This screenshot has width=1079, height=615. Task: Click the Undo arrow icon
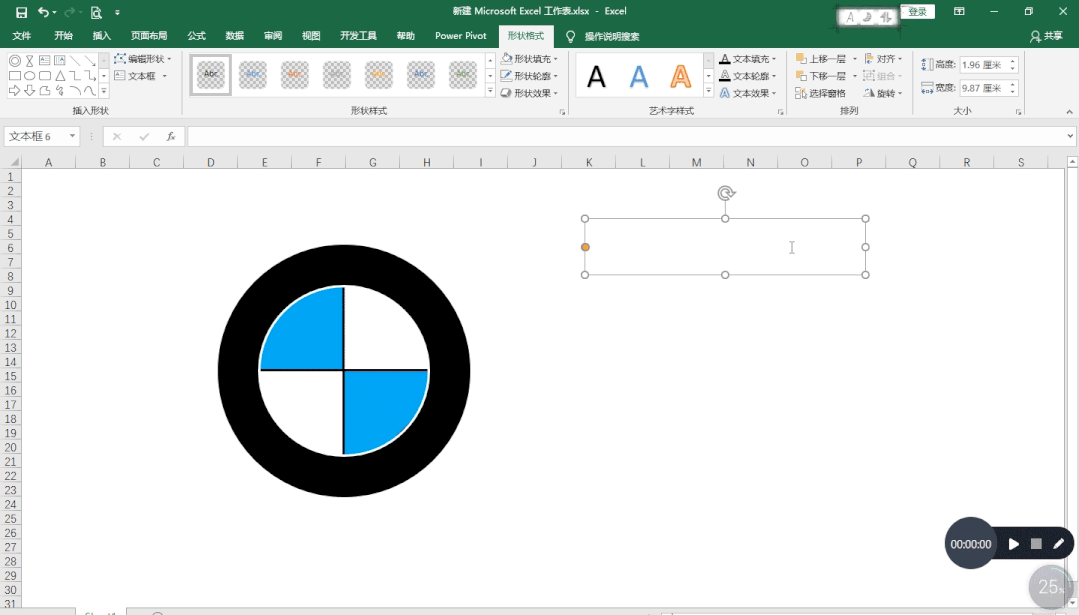(x=43, y=12)
